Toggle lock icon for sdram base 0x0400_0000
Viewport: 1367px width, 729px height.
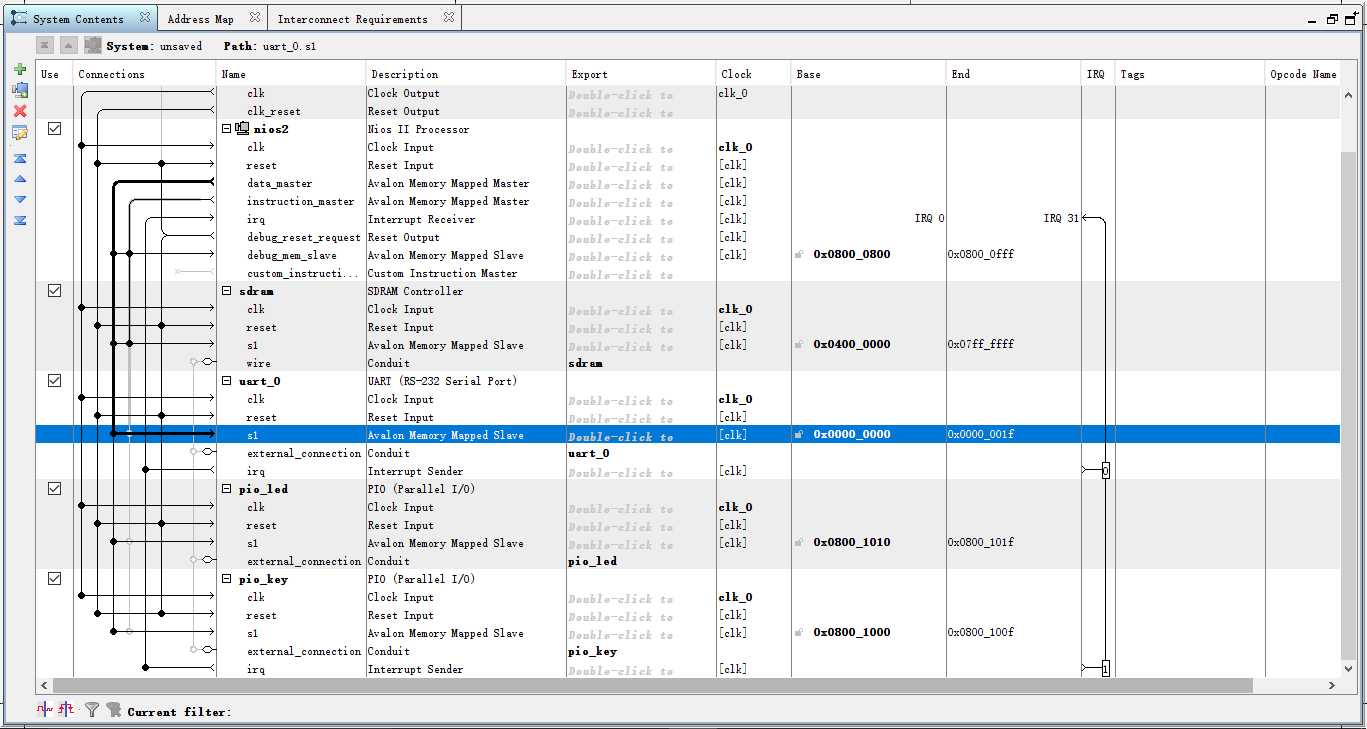coord(800,345)
